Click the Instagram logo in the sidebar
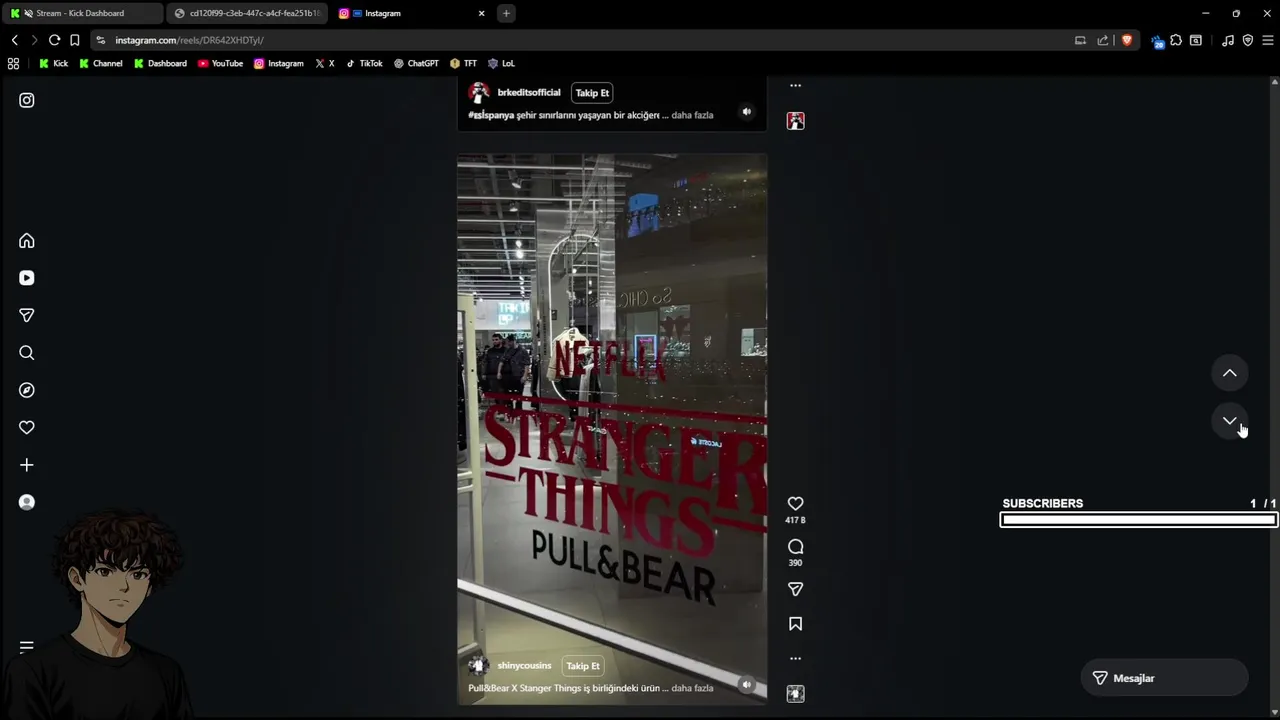This screenshot has width=1280, height=720. (27, 100)
